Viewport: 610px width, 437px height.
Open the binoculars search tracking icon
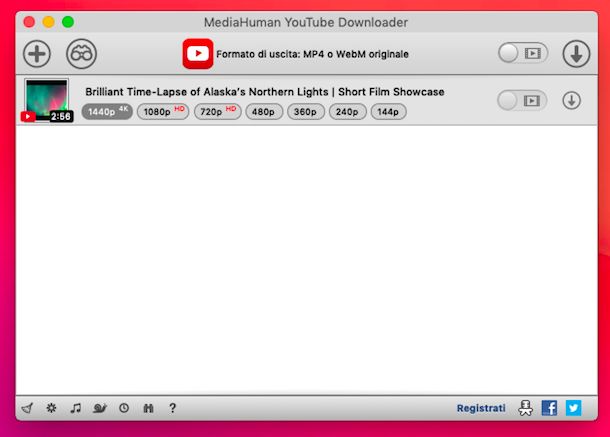click(x=81, y=54)
